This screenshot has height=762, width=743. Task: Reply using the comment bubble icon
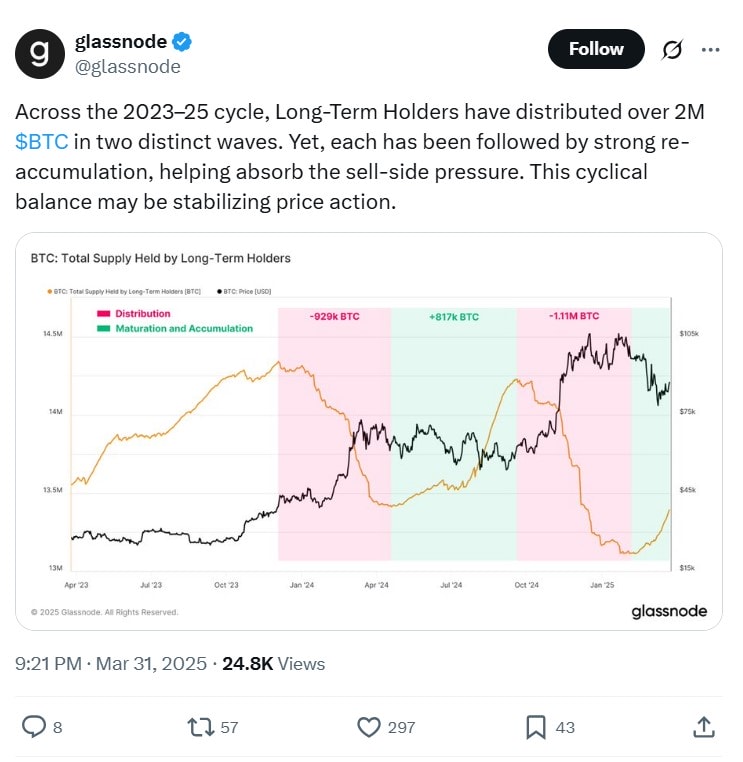click(33, 727)
